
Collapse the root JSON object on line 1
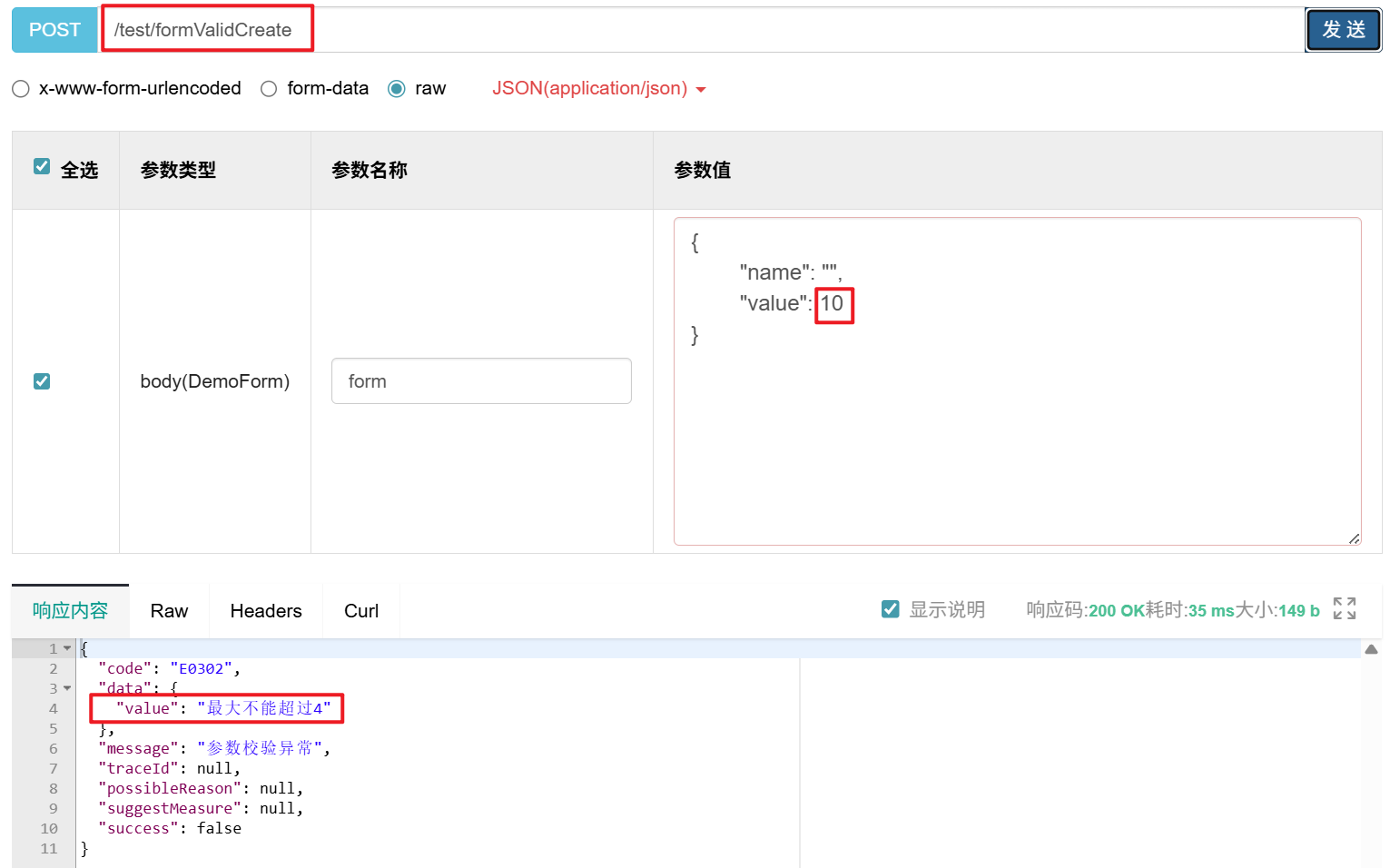[x=68, y=647]
